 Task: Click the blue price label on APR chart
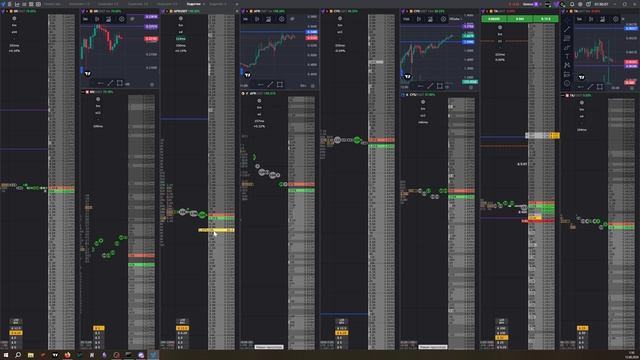312,32
